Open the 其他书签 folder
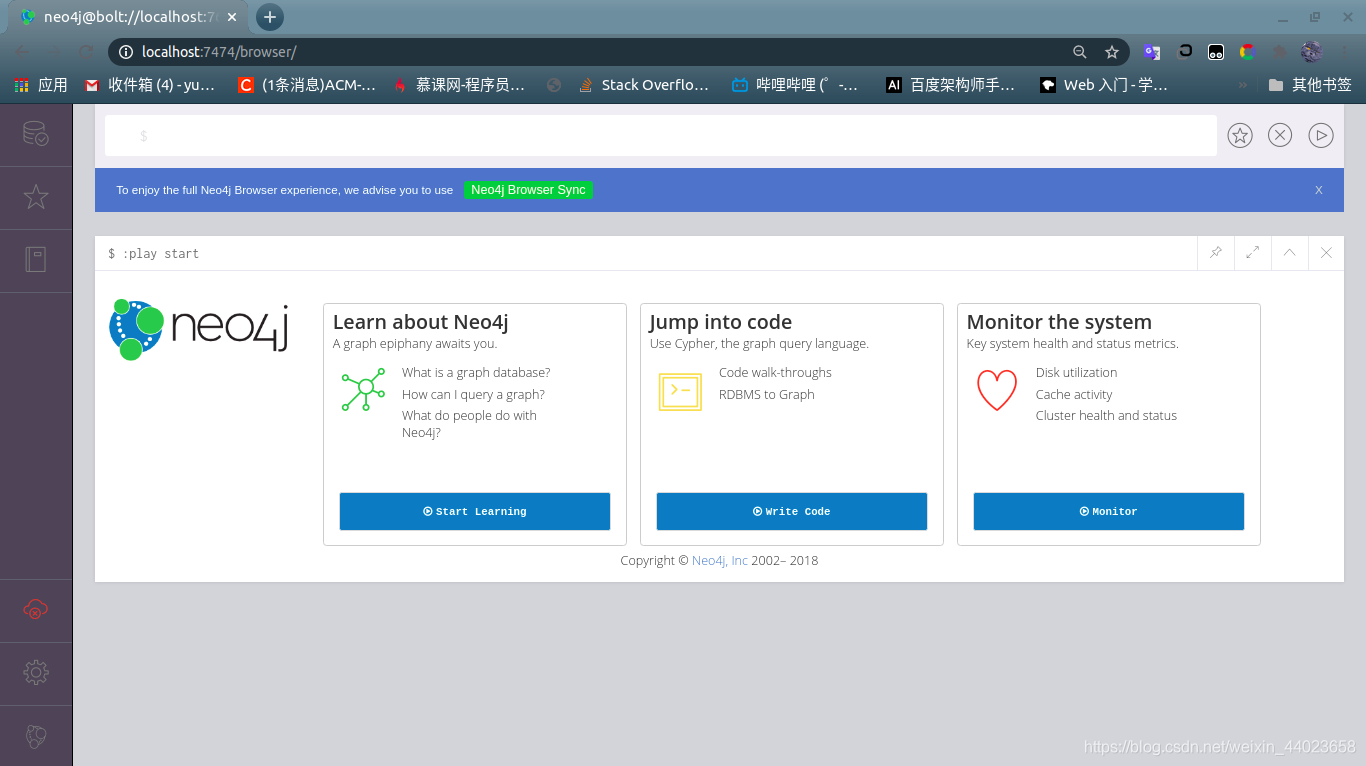 pyautogui.click(x=1310, y=85)
